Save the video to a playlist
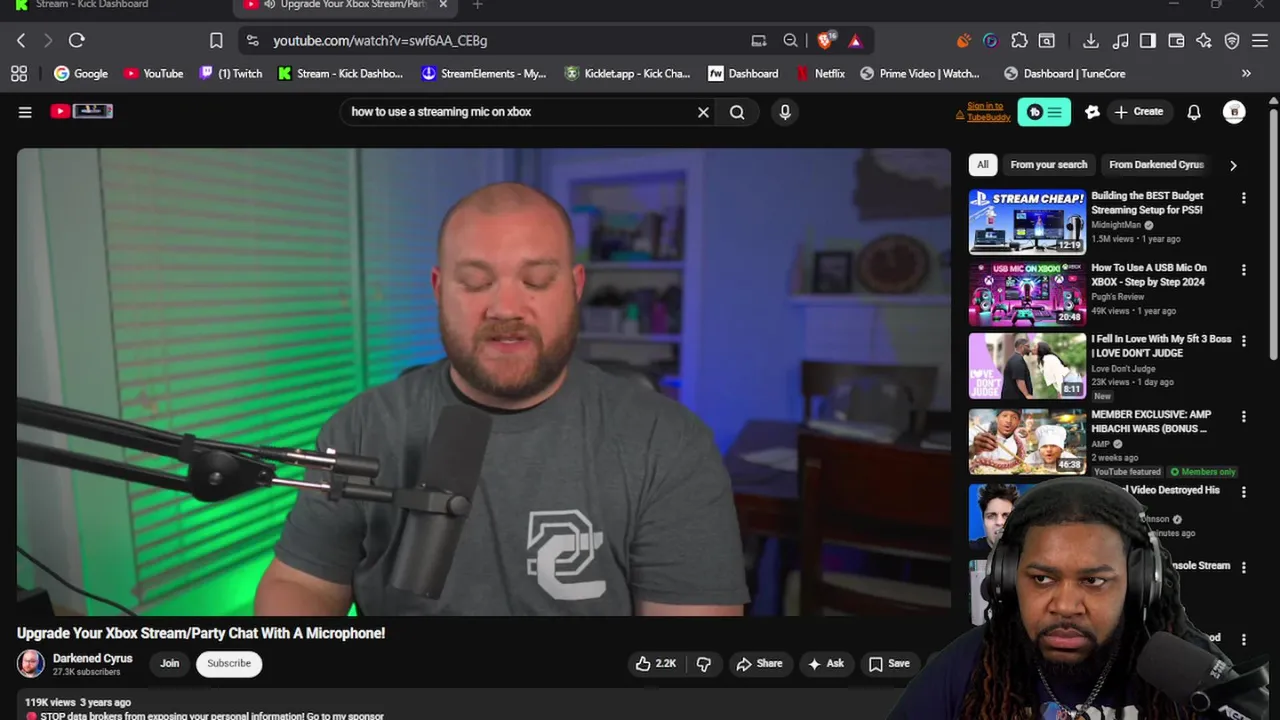Viewport: 1280px width, 720px height. pyautogui.click(x=889, y=663)
